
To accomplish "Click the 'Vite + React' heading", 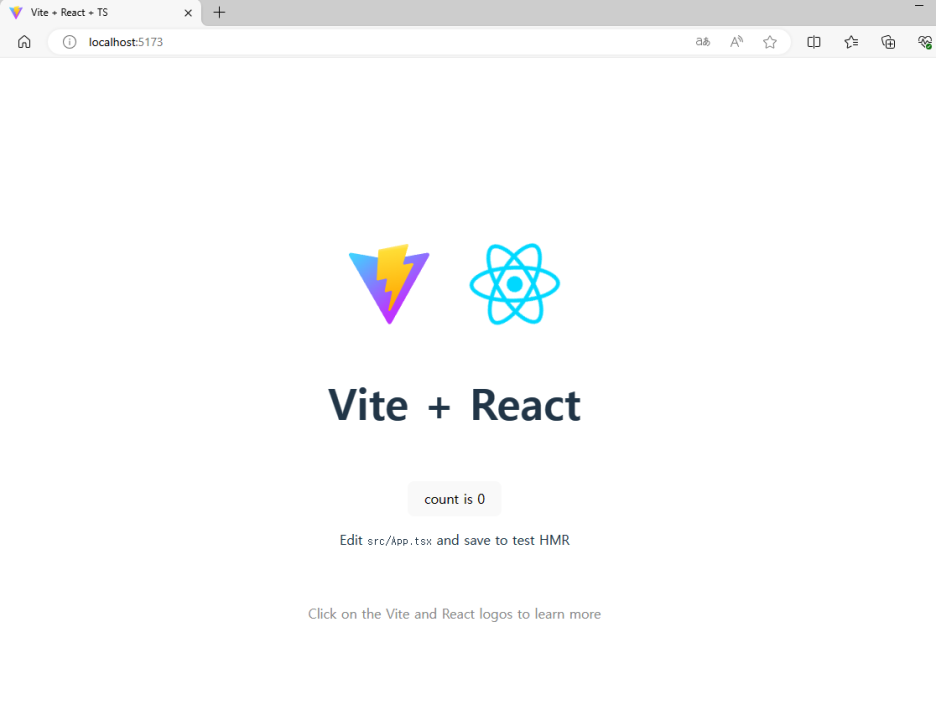I will tap(454, 405).
